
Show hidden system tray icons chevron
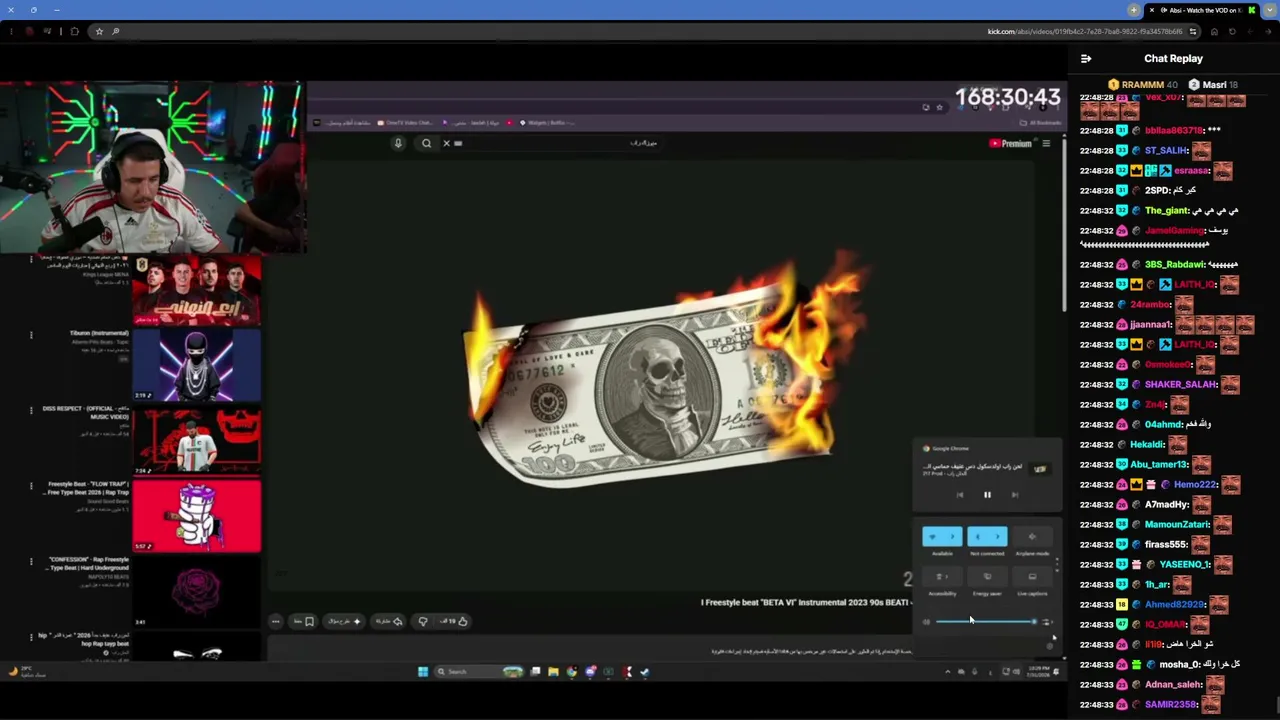(947, 672)
